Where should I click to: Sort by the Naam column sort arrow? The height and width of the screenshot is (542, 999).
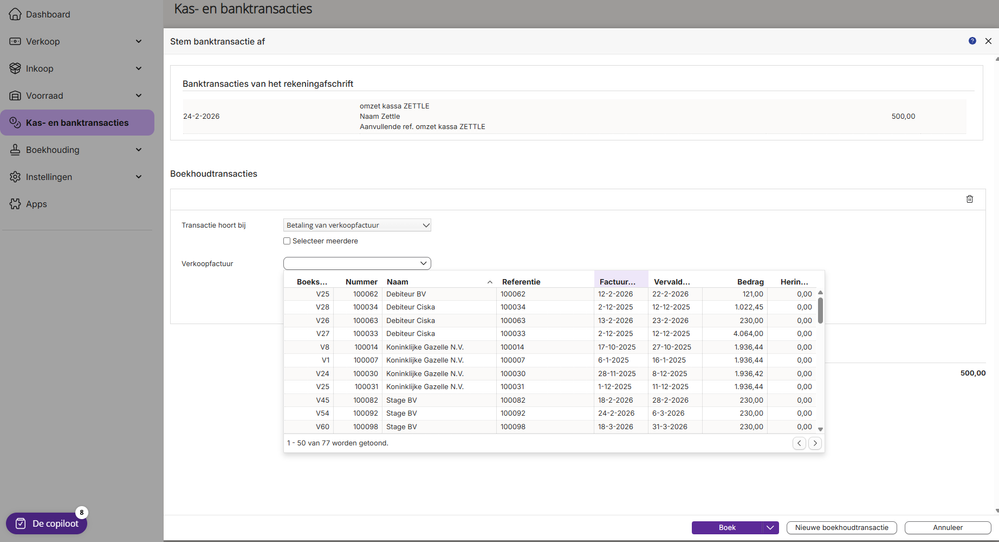click(x=490, y=282)
